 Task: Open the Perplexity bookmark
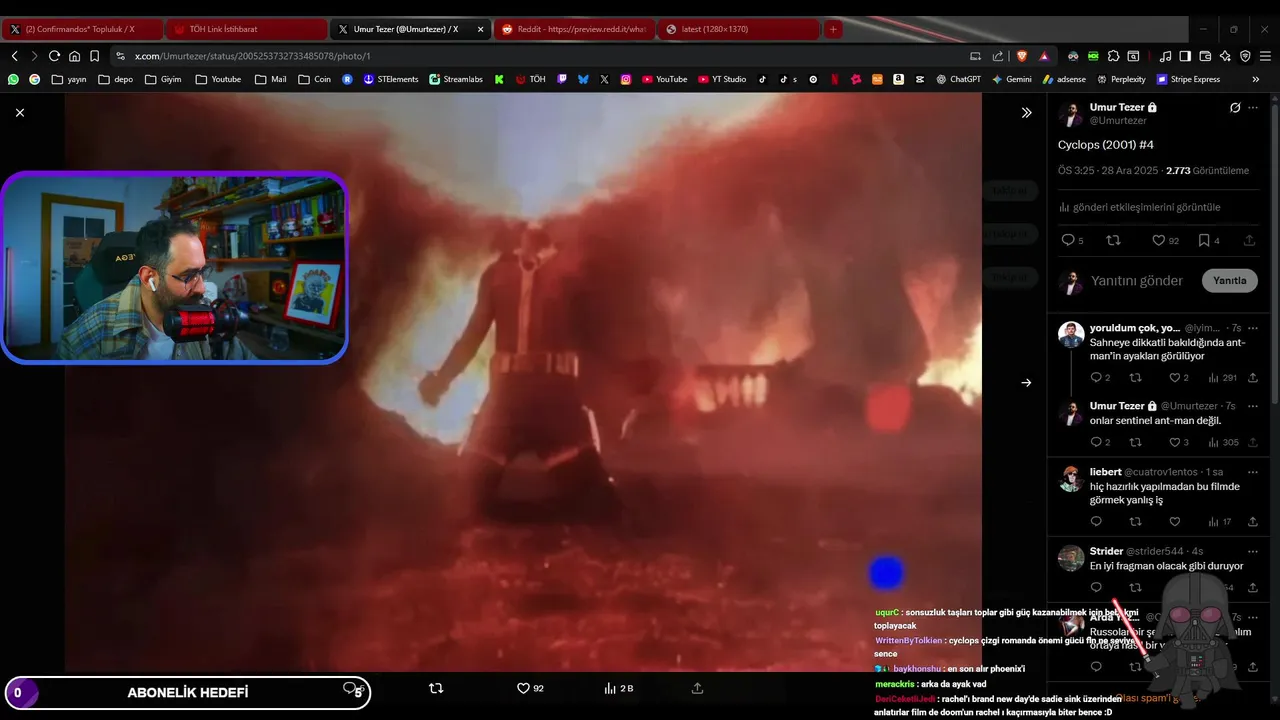pyautogui.click(x=1121, y=79)
